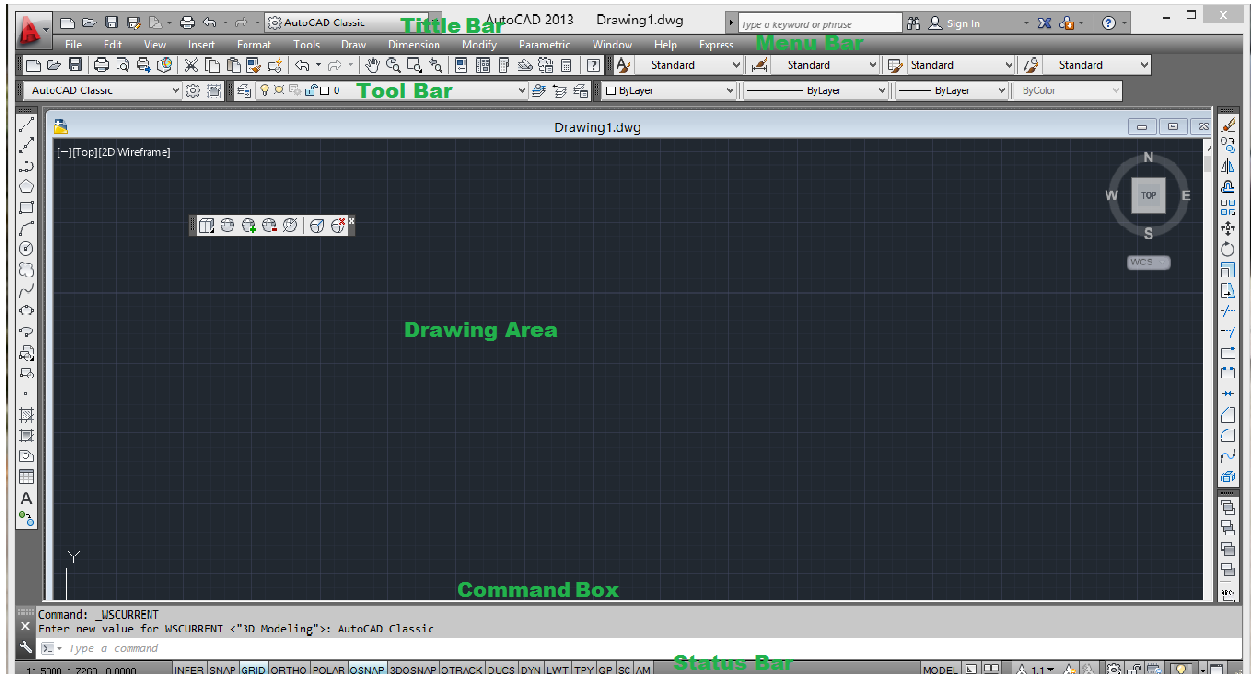Click the Undo arrow in Standard toolbar

pyautogui.click(x=302, y=65)
